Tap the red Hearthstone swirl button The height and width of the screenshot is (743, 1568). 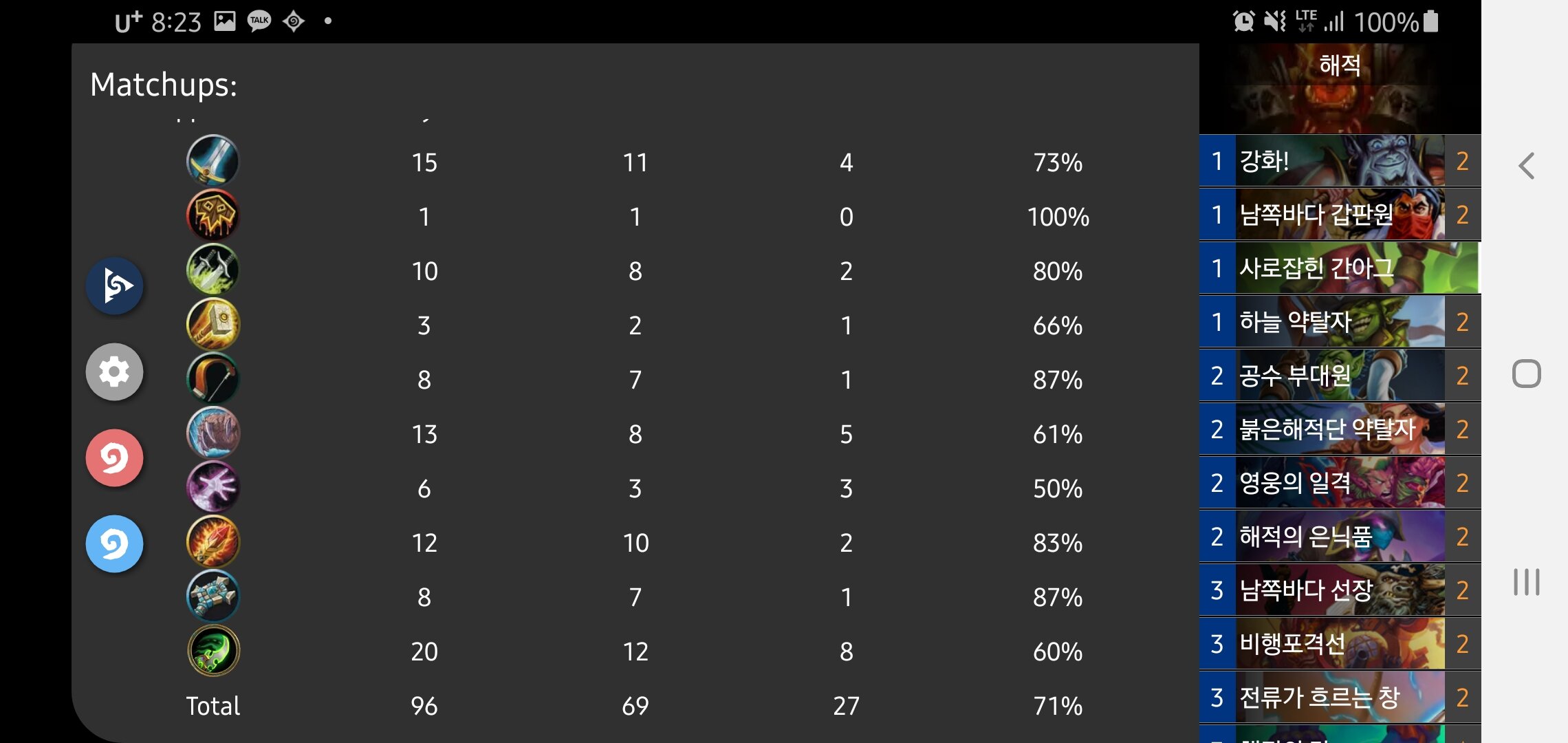click(114, 458)
